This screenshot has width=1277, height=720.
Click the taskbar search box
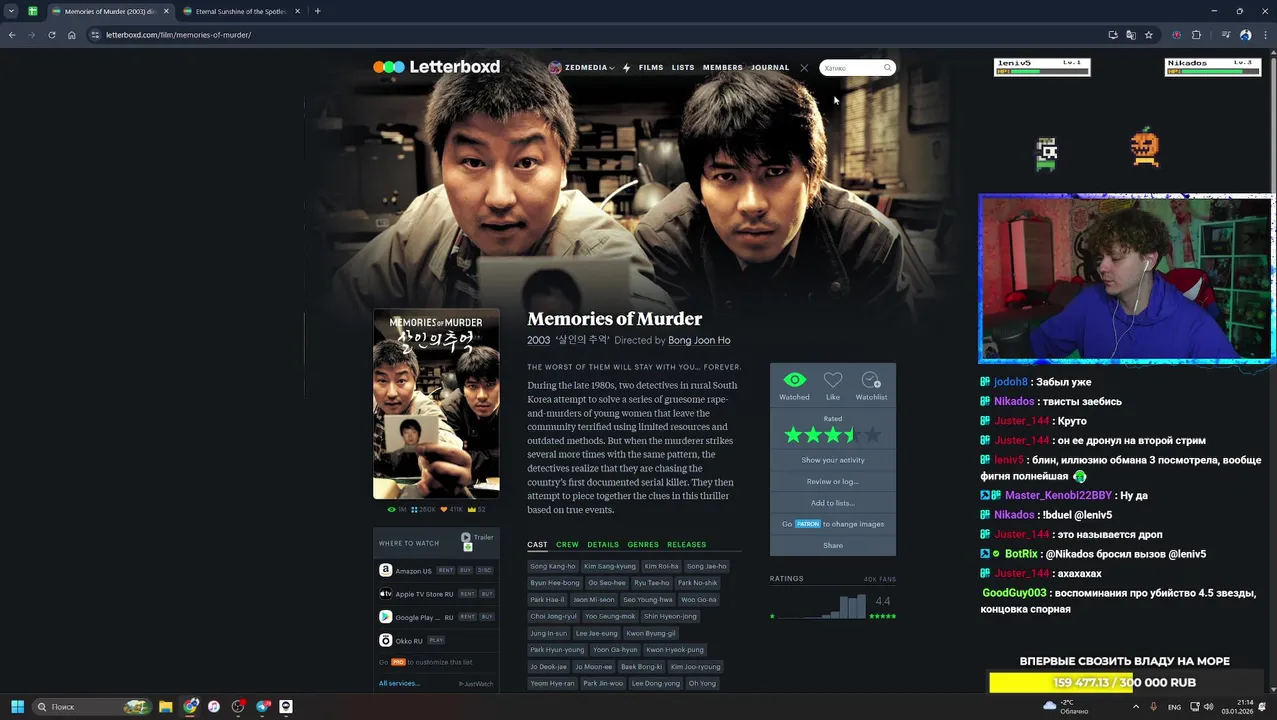coord(91,706)
